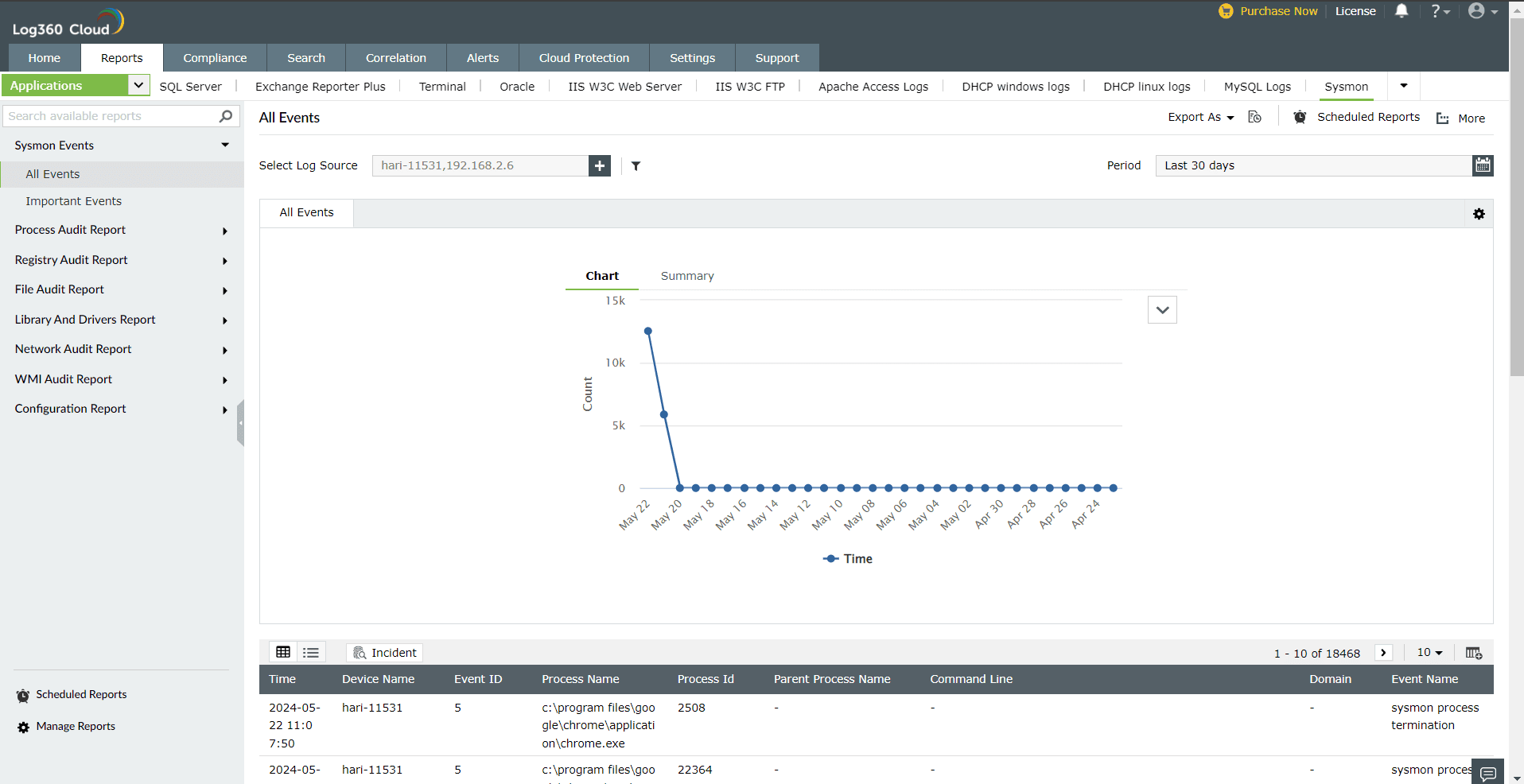Select grid view for the events table
Image resolution: width=1524 pixels, height=784 pixels.
coord(282,652)
